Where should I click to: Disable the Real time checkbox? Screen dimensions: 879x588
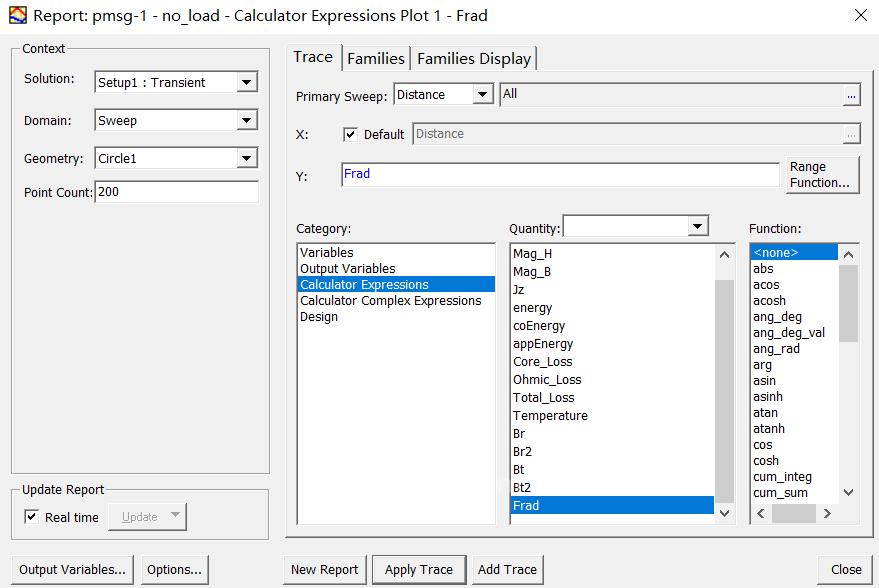[x=33, y=517]
